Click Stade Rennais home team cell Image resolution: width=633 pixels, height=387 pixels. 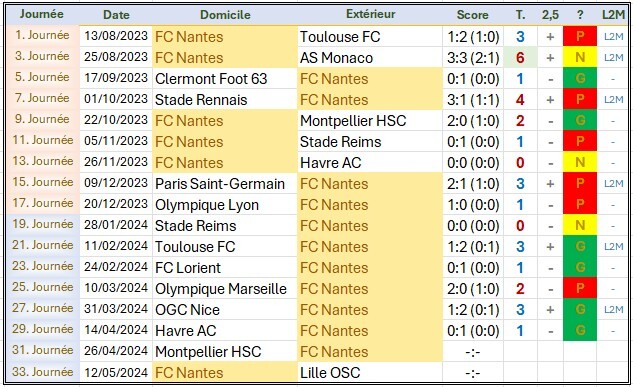[225, 100]
